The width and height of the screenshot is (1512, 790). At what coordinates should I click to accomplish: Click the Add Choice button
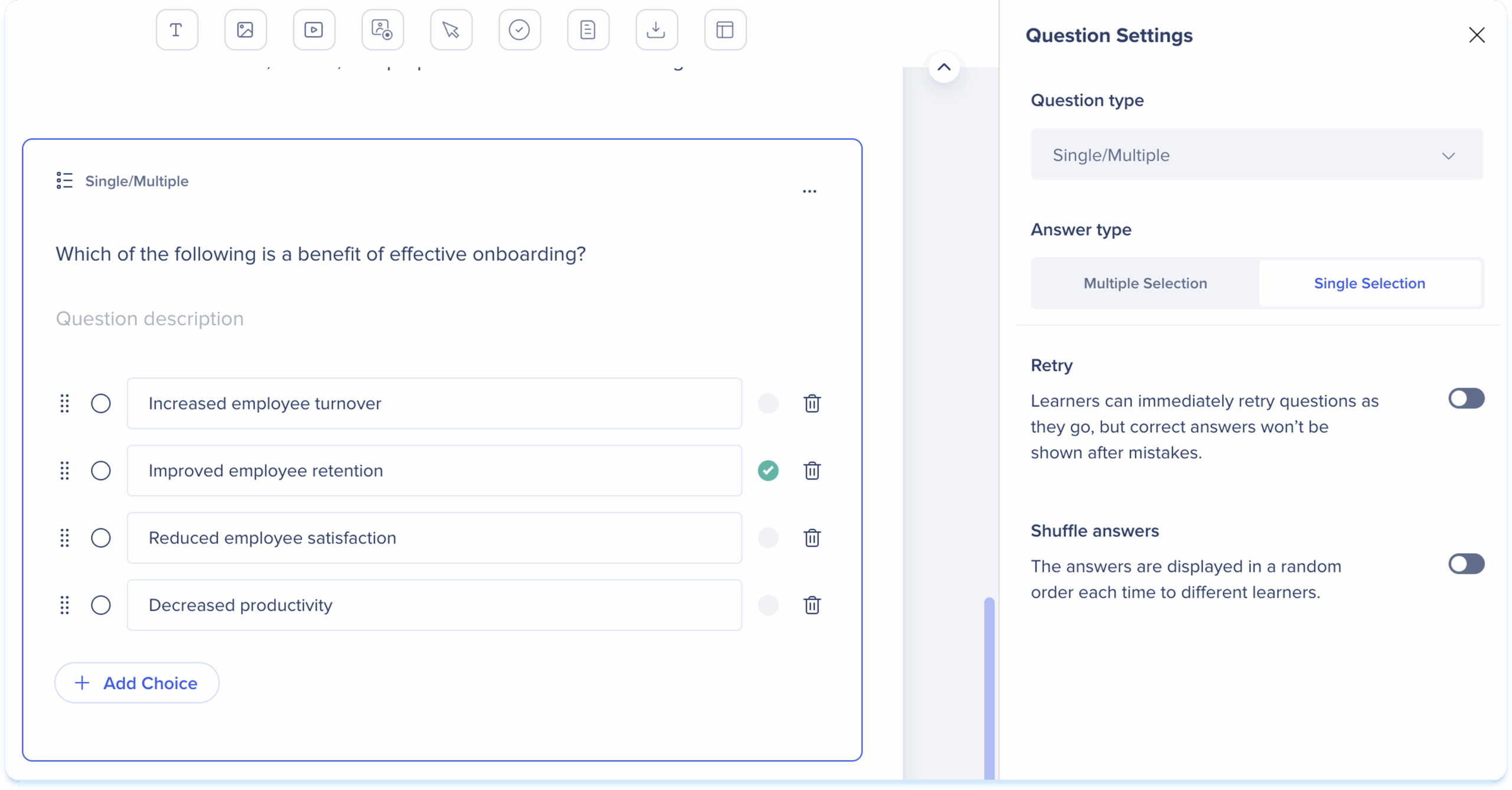tap(137, 683)
